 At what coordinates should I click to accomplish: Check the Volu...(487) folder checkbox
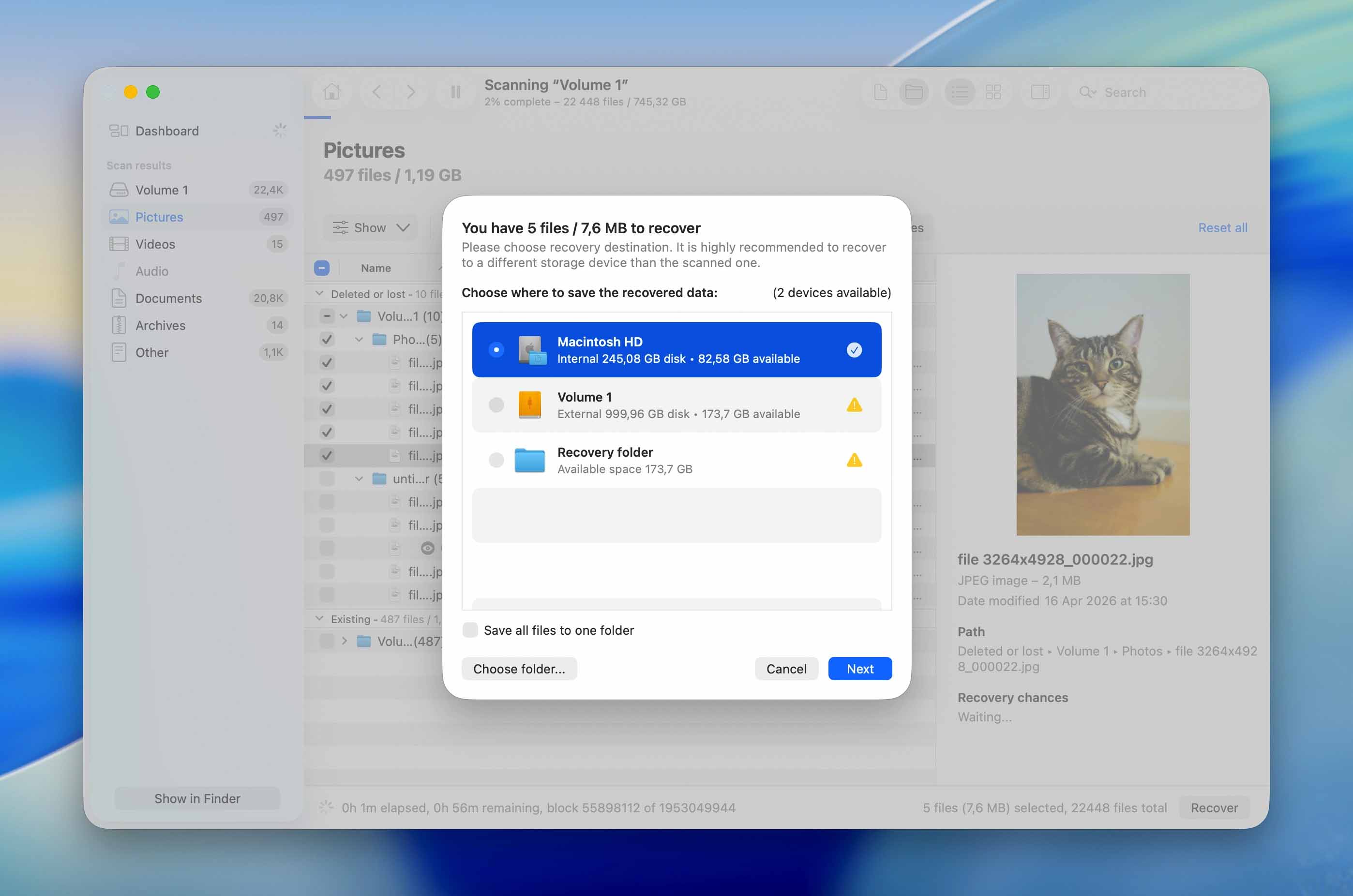tap(327, 641)
